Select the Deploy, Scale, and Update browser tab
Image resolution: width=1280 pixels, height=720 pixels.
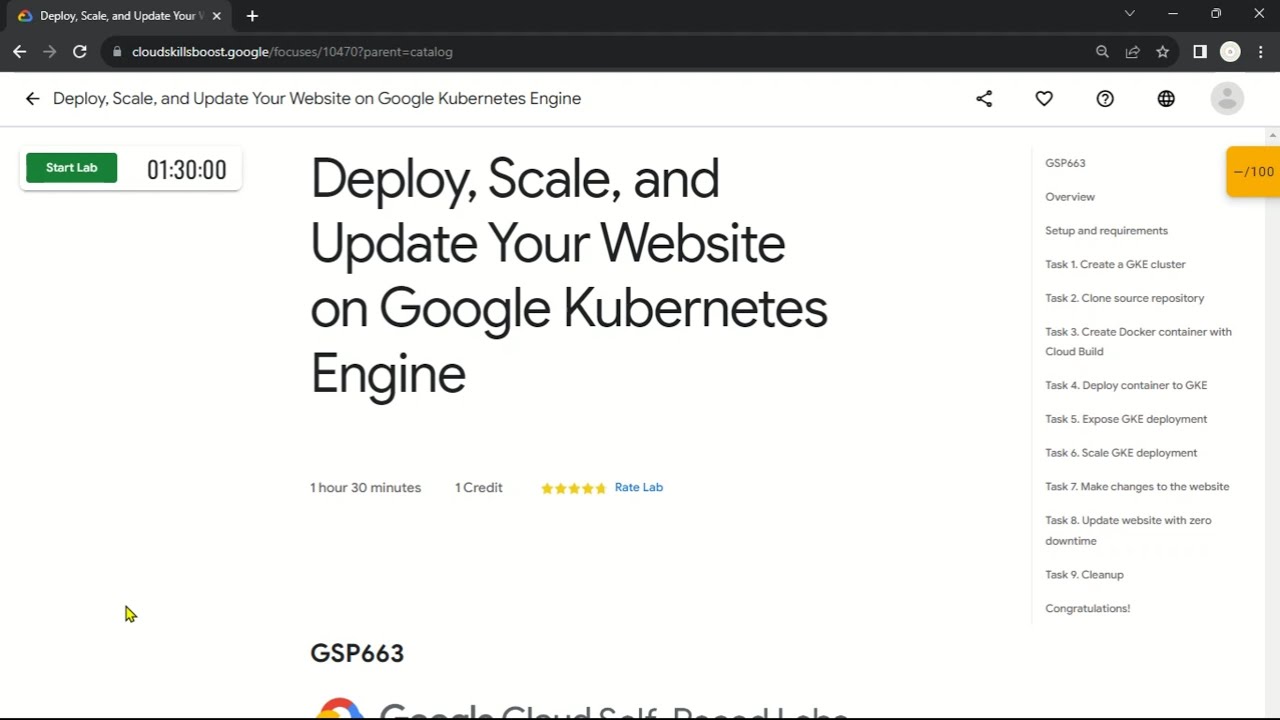click(120, 16)
